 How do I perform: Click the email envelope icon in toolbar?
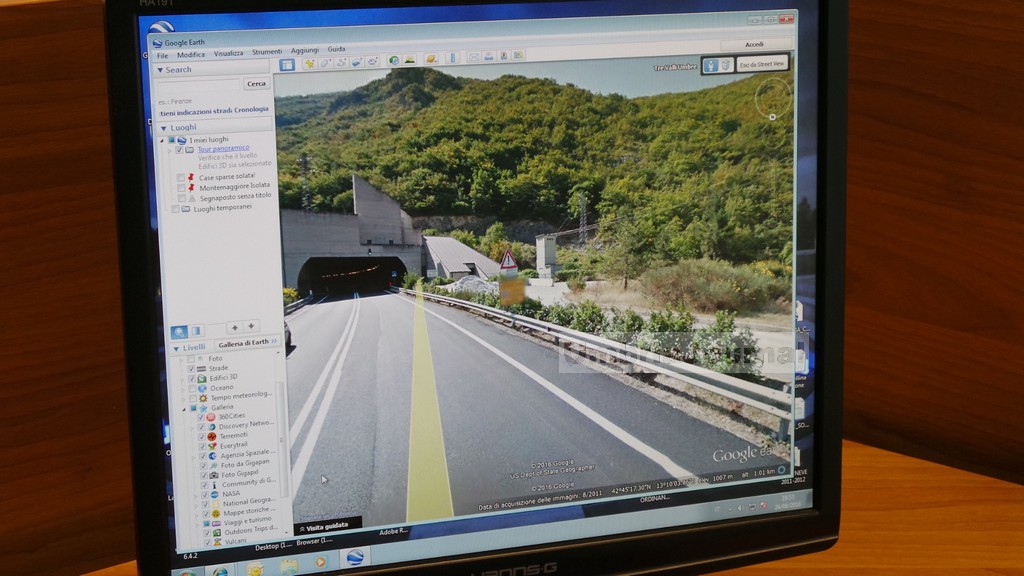click(474, 58)
